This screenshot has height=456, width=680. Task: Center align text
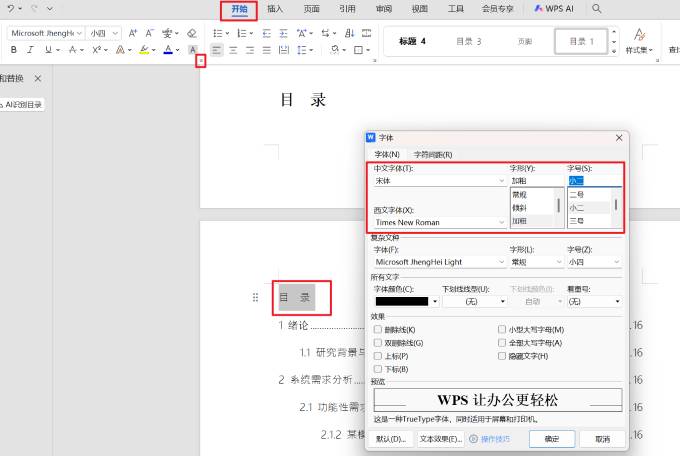233,50
